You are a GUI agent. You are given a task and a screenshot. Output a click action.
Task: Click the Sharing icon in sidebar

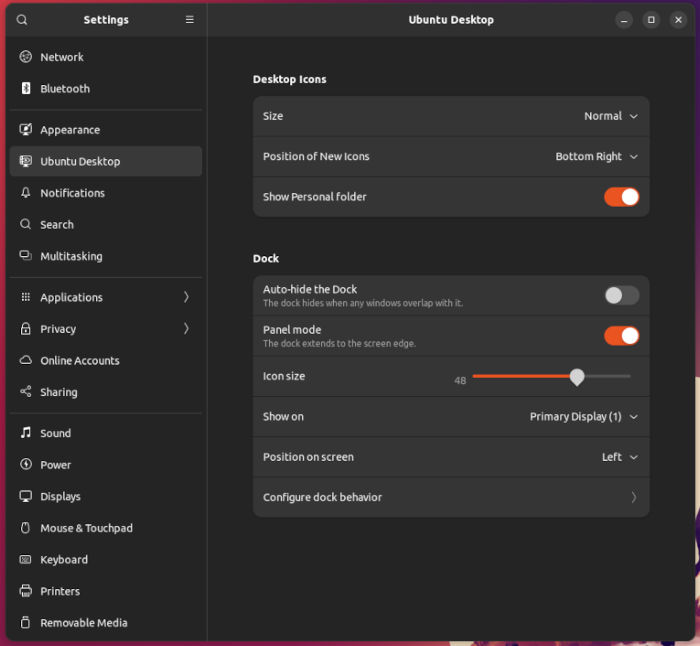click(25, 392)
